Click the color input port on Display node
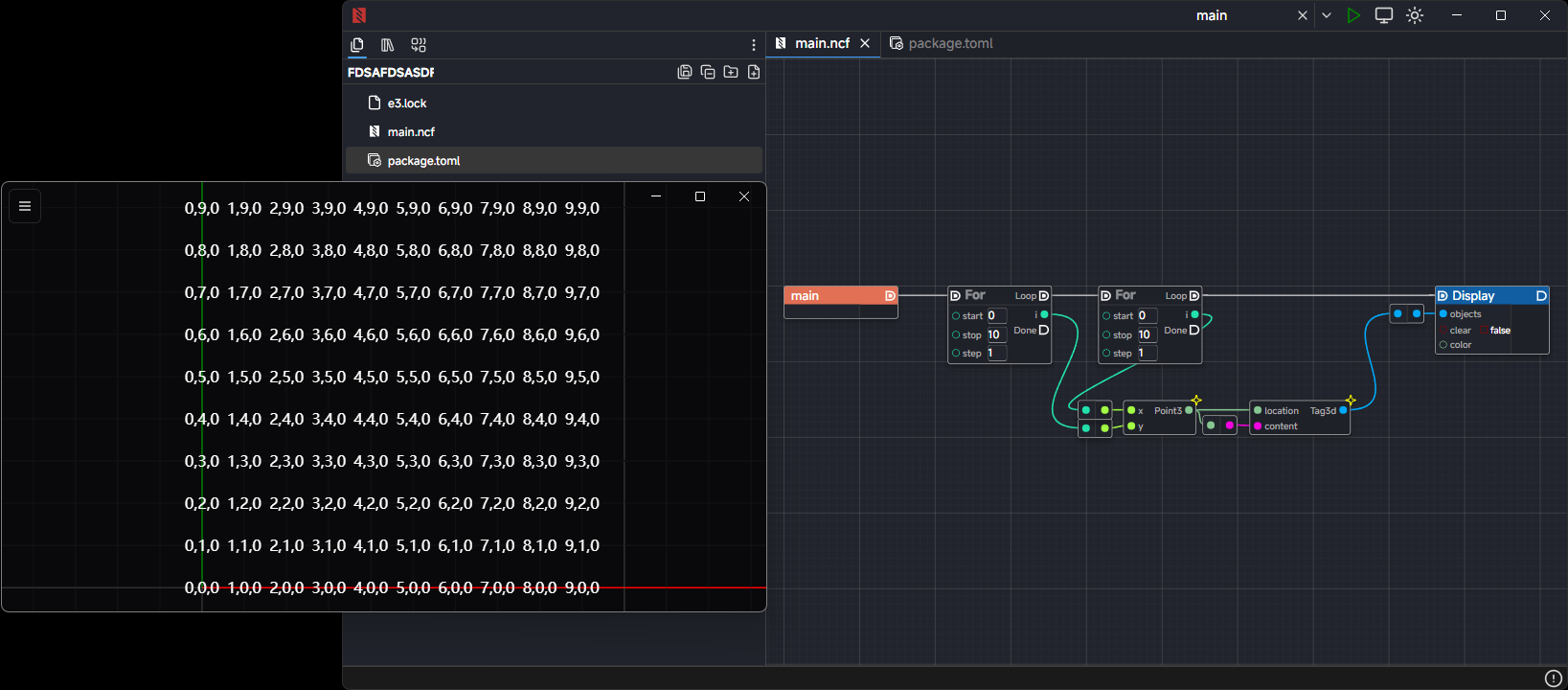Screen dimensions: 1568x690 [x=1443, y=345]
